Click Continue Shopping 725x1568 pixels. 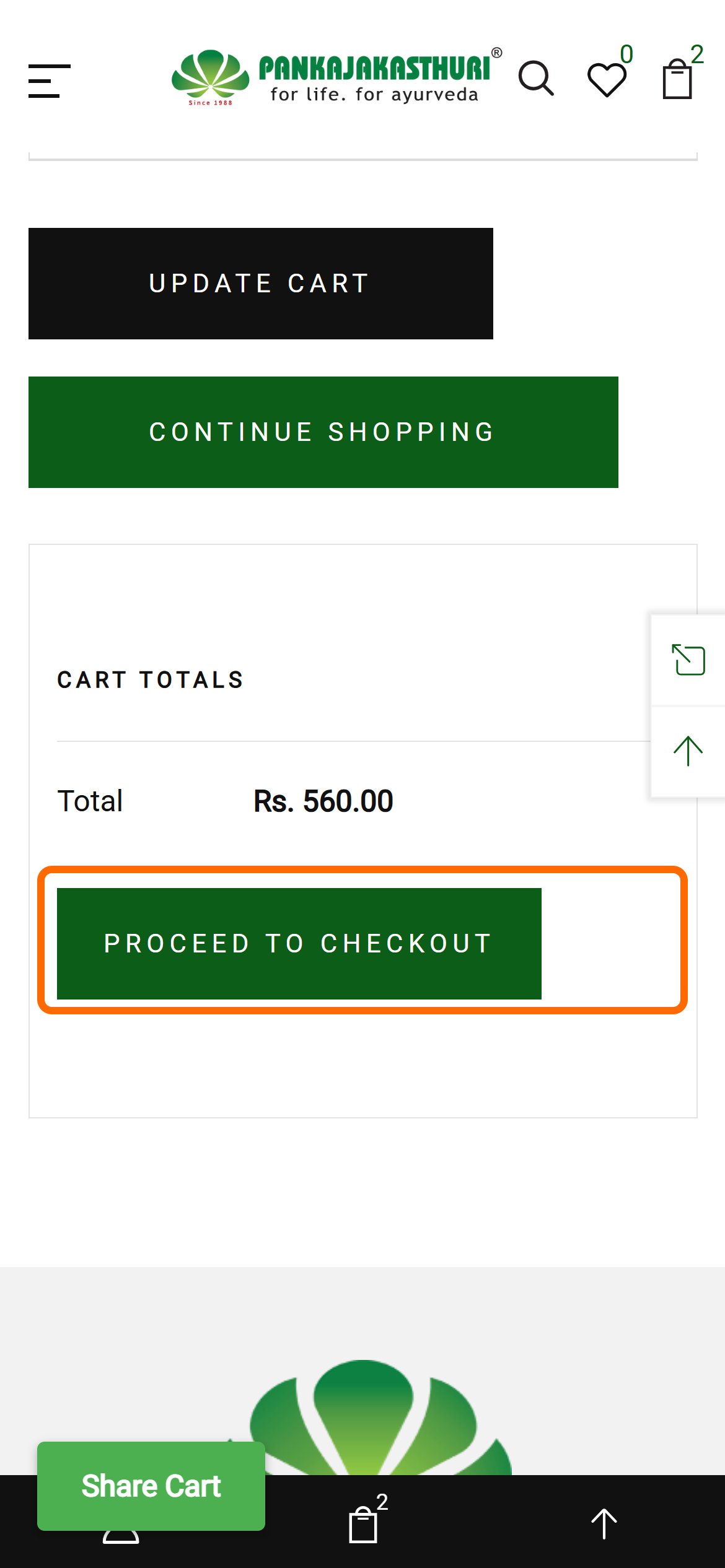click(x=323, y=432)
